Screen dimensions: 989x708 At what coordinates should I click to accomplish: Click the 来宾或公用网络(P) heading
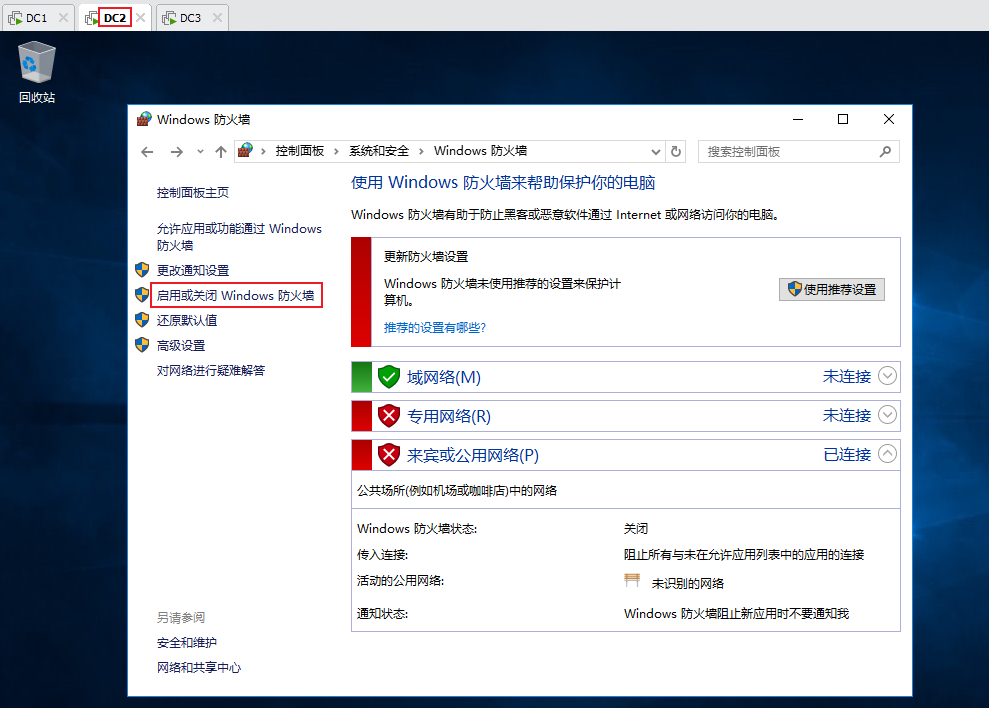472,456
